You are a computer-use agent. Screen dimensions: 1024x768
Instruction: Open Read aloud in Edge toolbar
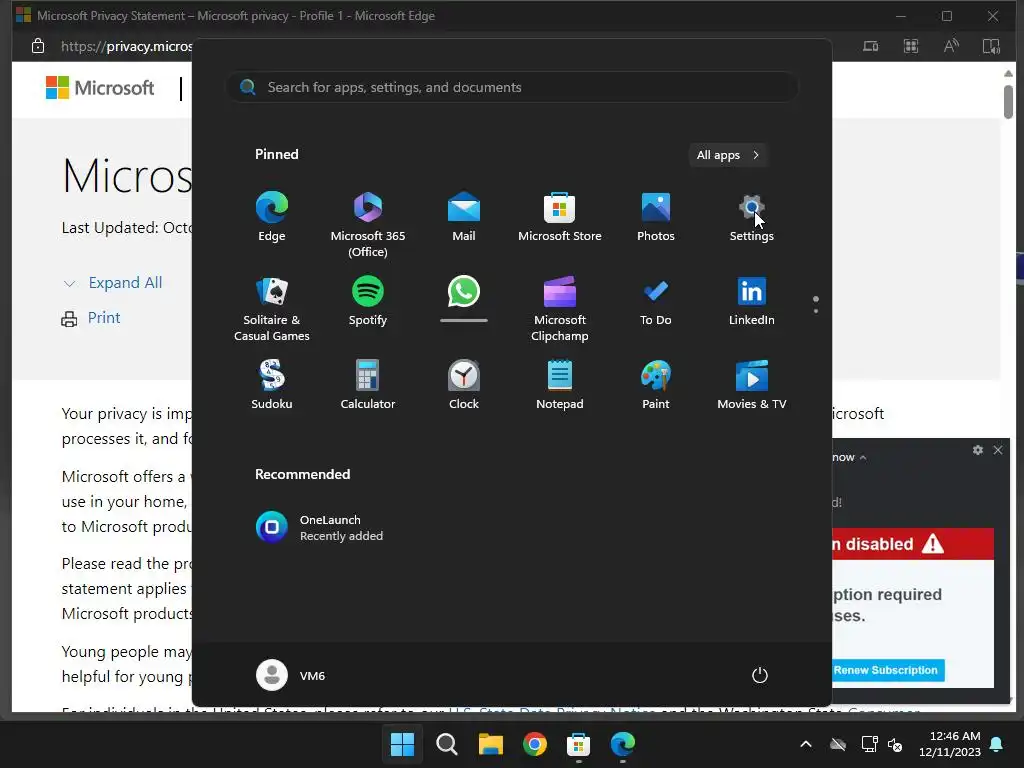click(x=951, y=46)
